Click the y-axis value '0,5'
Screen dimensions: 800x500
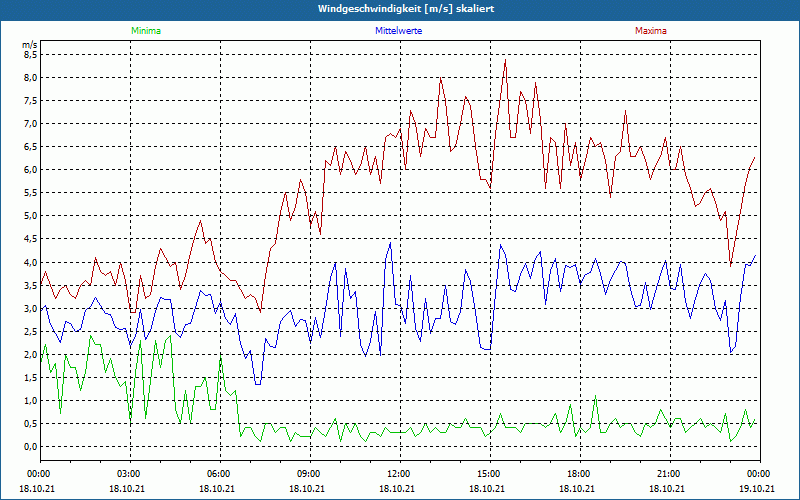coord(31,423)
